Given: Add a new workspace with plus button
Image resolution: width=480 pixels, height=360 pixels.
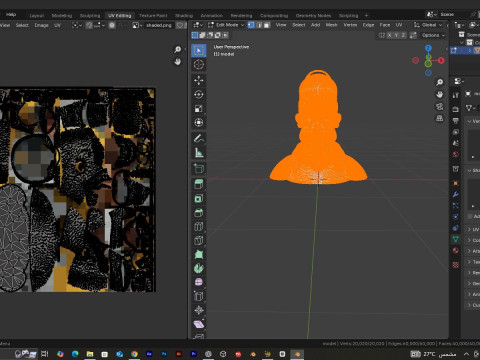Looking at the screenshot, I should tap(366, 16).
